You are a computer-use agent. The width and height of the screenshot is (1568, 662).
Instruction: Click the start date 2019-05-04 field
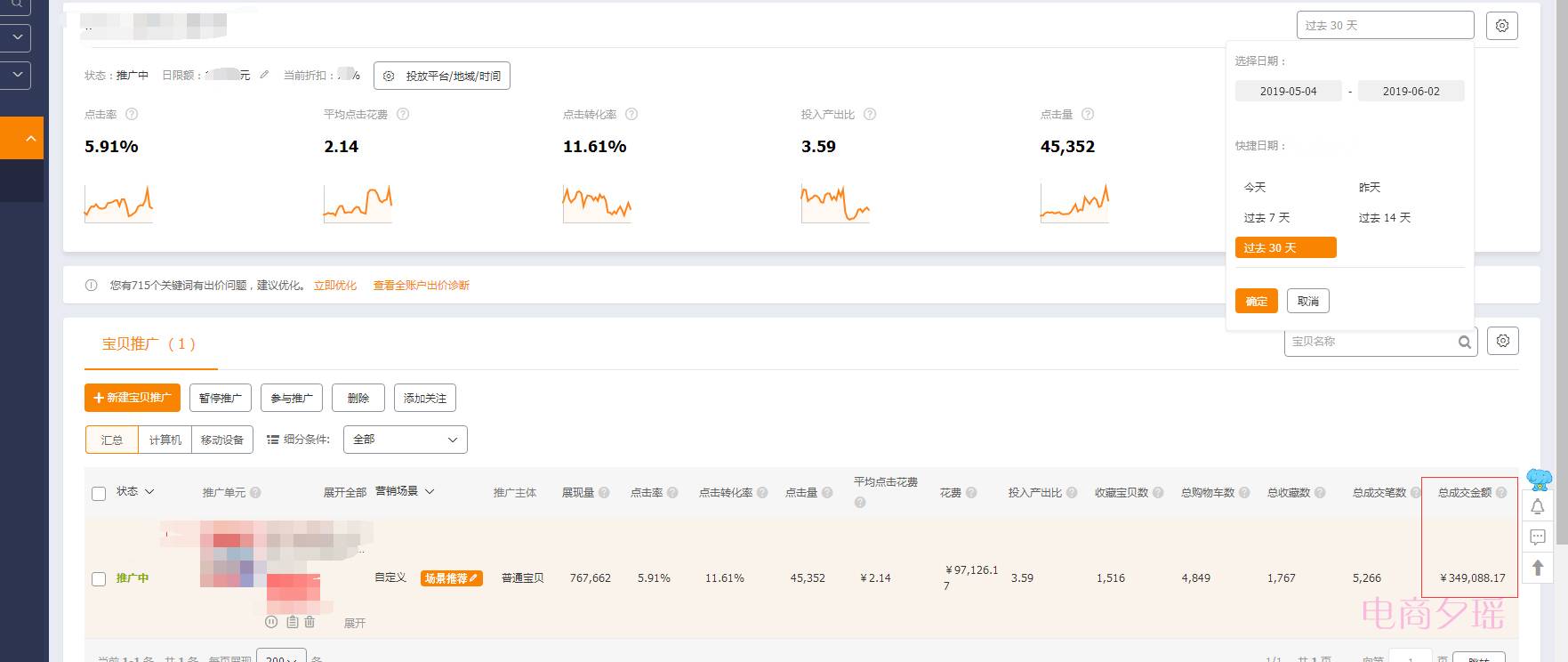1289,91
